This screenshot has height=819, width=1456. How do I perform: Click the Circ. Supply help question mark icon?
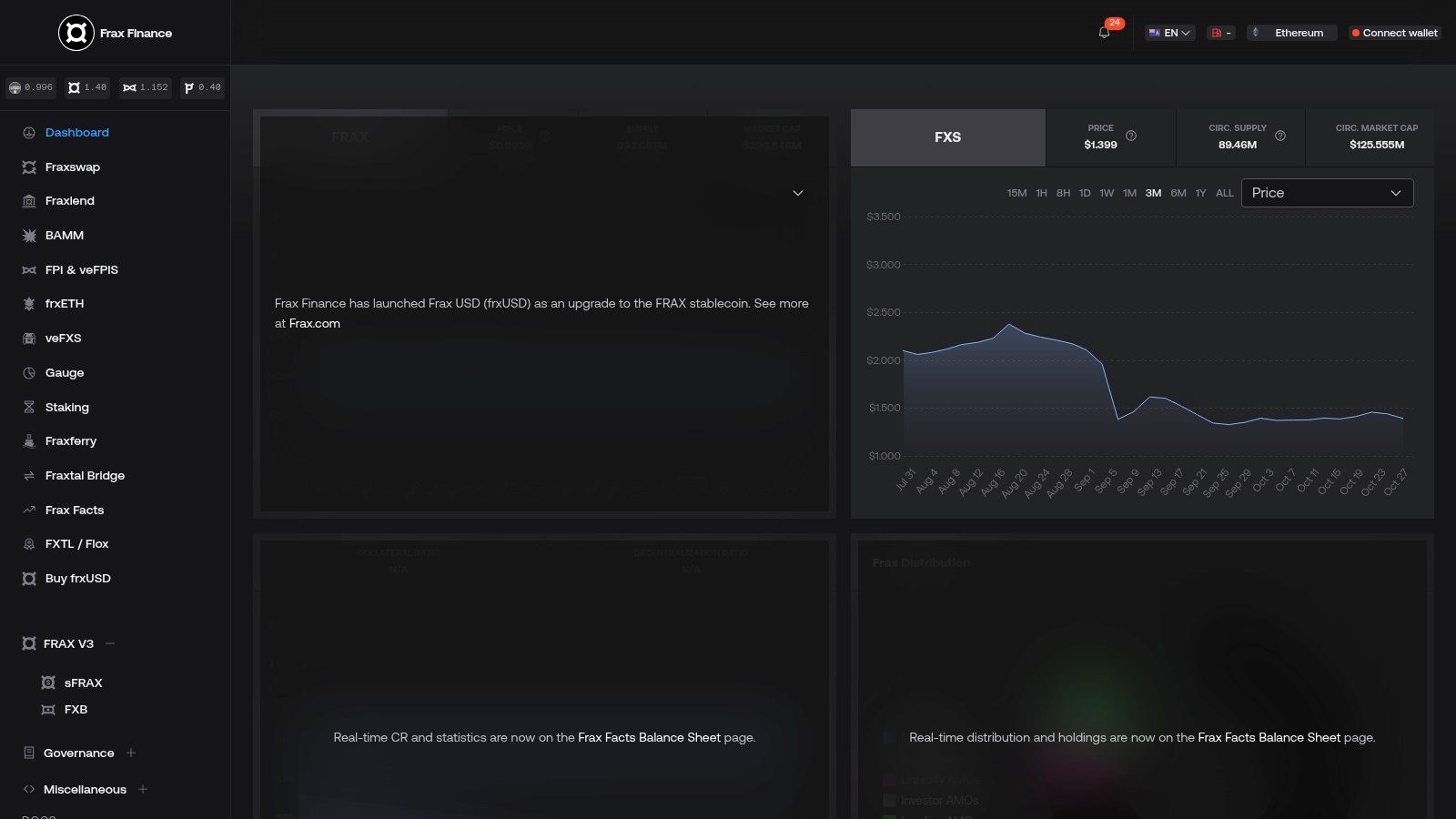click(x=1280, y=136)
